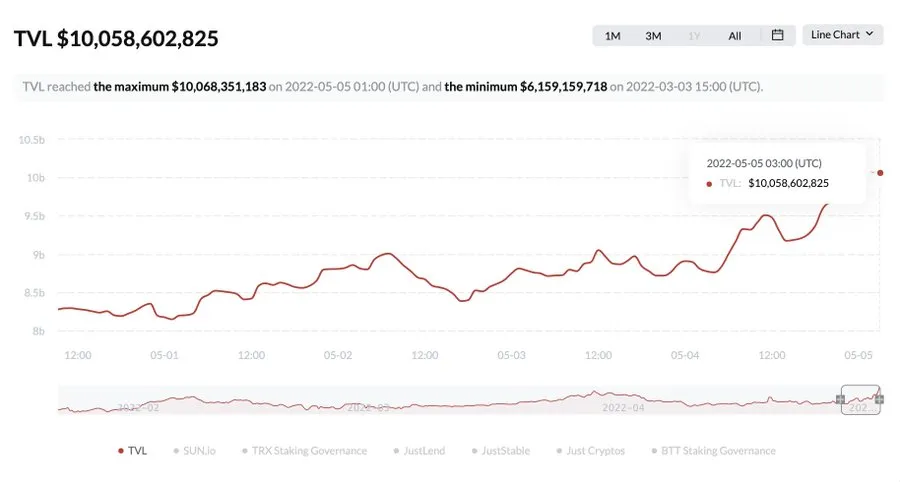
Task: Show the JustStable series
Action: coord(501,451)
